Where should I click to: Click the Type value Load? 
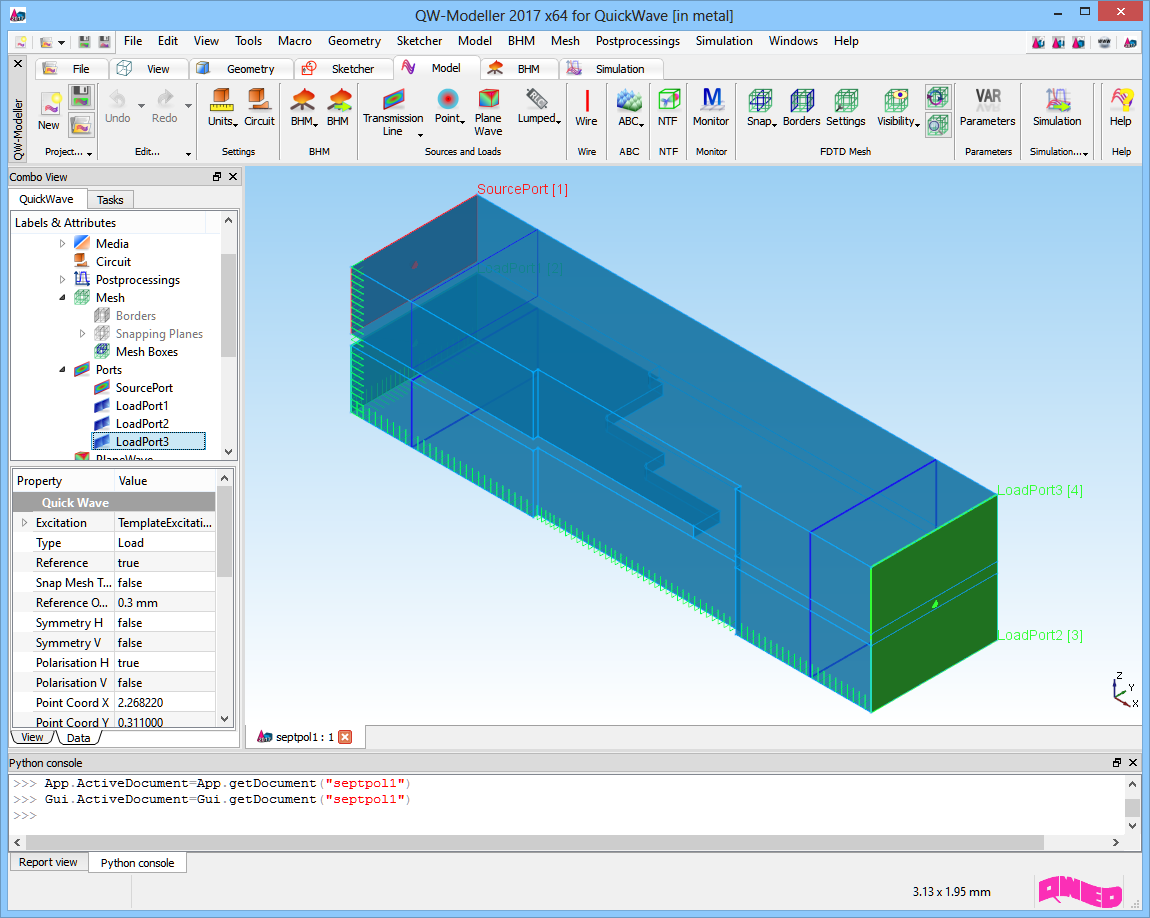coord(165,543)
